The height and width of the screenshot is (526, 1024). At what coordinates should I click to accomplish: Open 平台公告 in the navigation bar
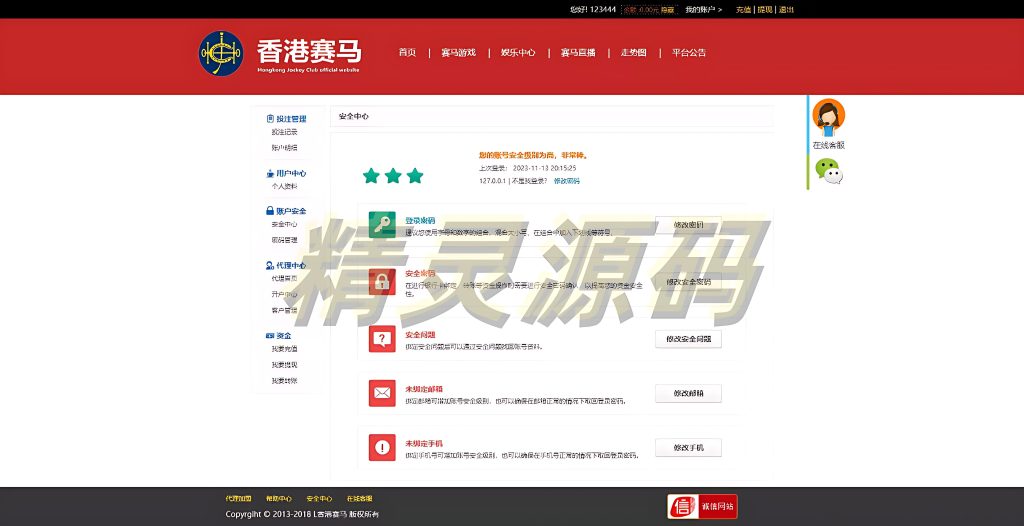689,53
